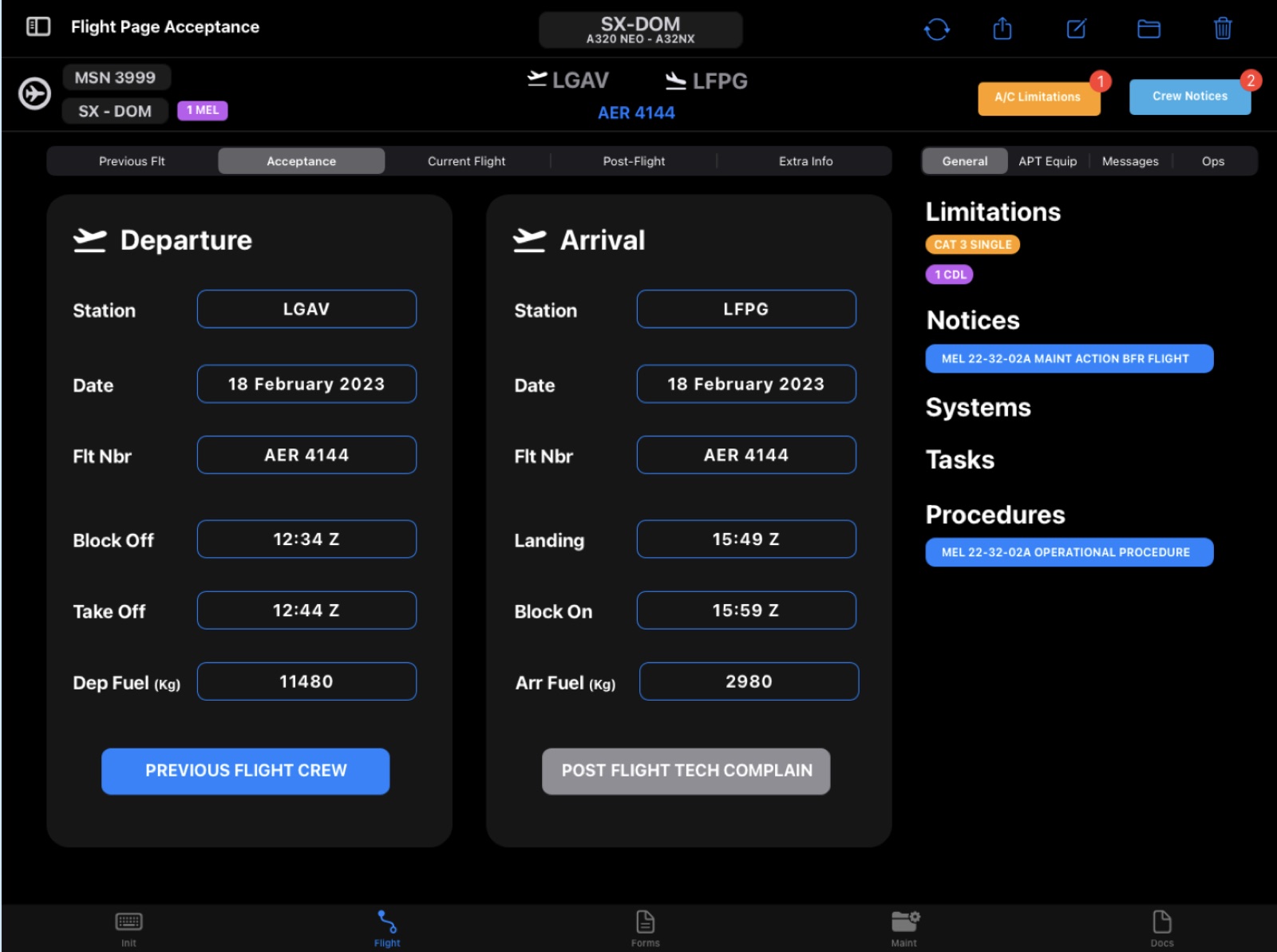Open MEL 22-32-02A OPERATIONAL PROCEDURE
The height and width of the screenshot is (952, 1277).
(1069, 552)
